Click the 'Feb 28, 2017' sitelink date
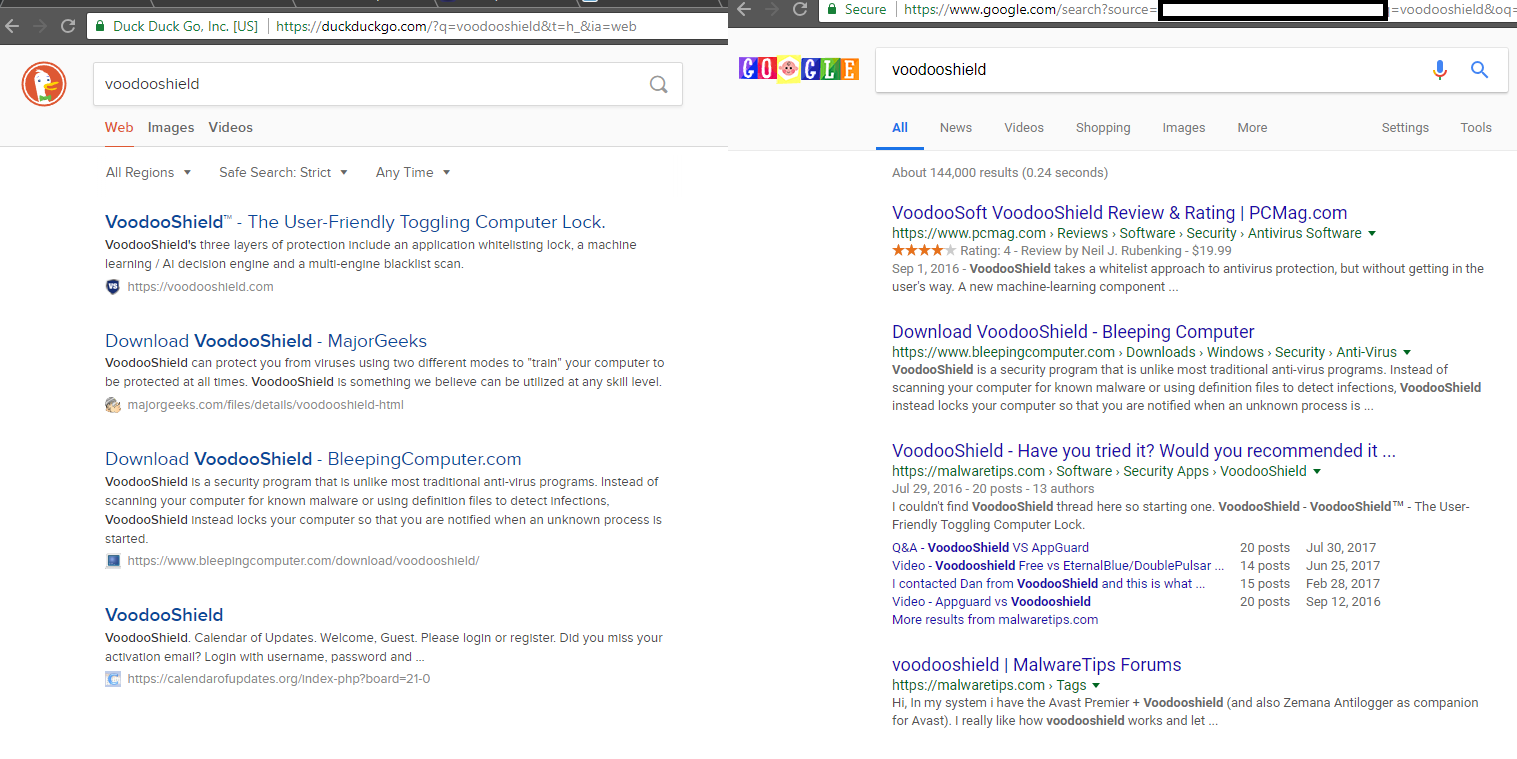The width and height of the screenshot is (1517, 759). [x=1343, y=584]
